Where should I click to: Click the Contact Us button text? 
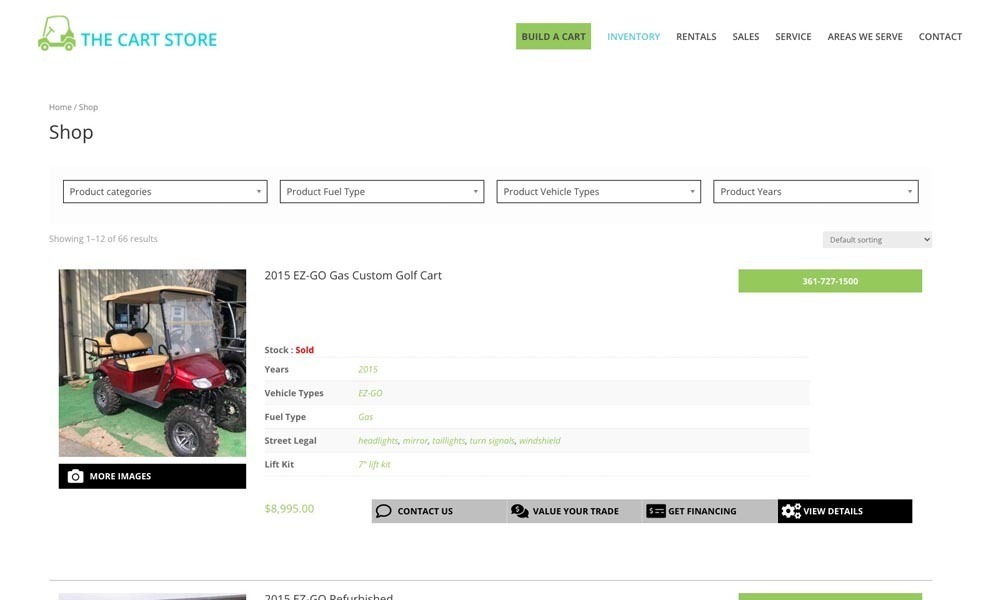[x=425, y=511]
